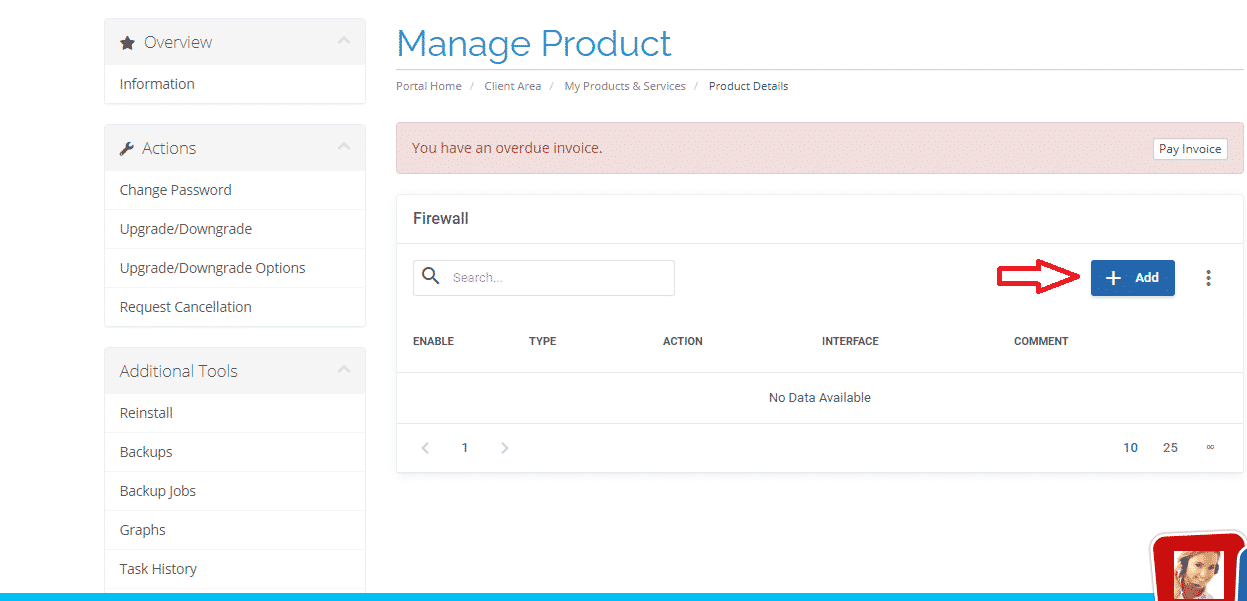1247x601 pixels.
Task: Collapse the Additional Tools panel chevron
Action: pos(343,371)
